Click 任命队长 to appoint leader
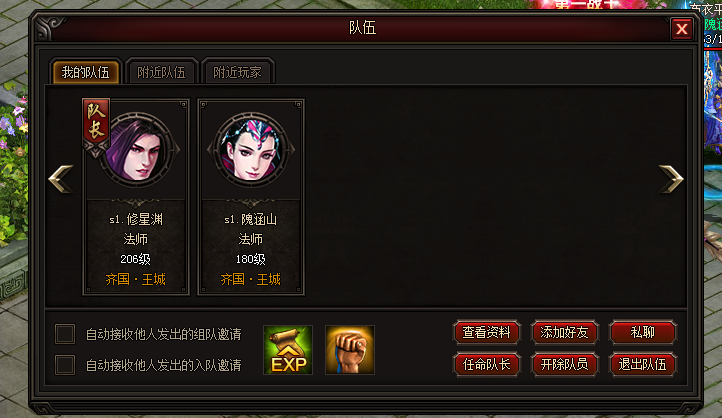Screen dimensions: 722x418 (x=486, y=365)
